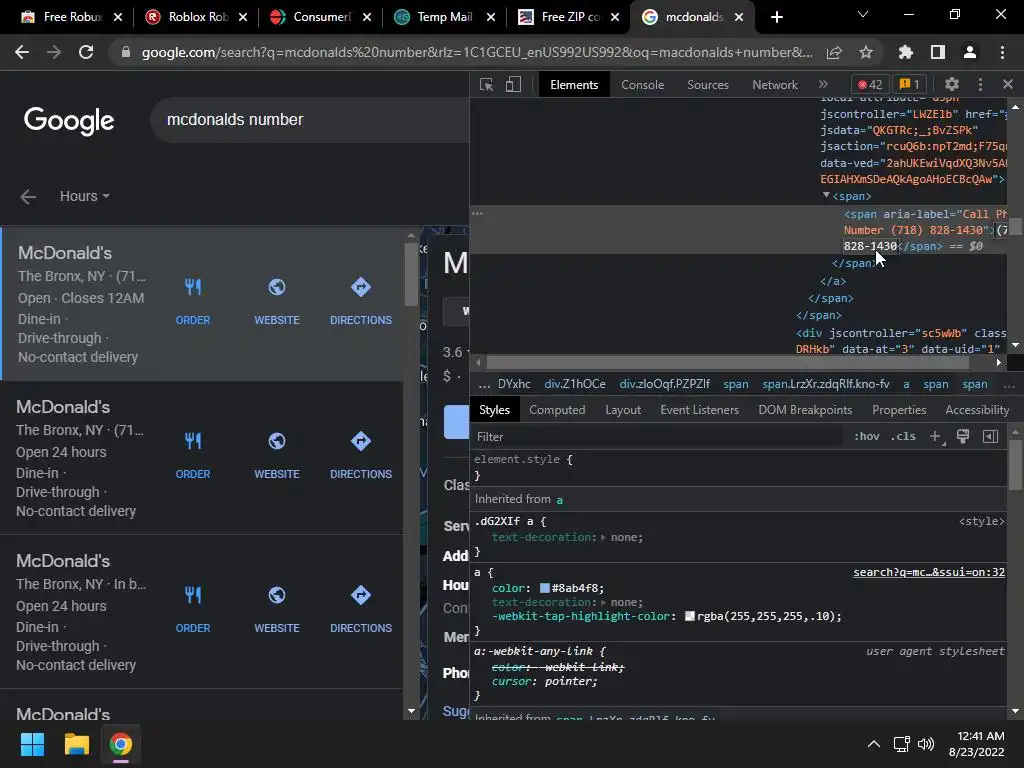The width and height of the screenshot is (1024, 768).
Task: Share this page icon in the address bar
Action: 833,52
